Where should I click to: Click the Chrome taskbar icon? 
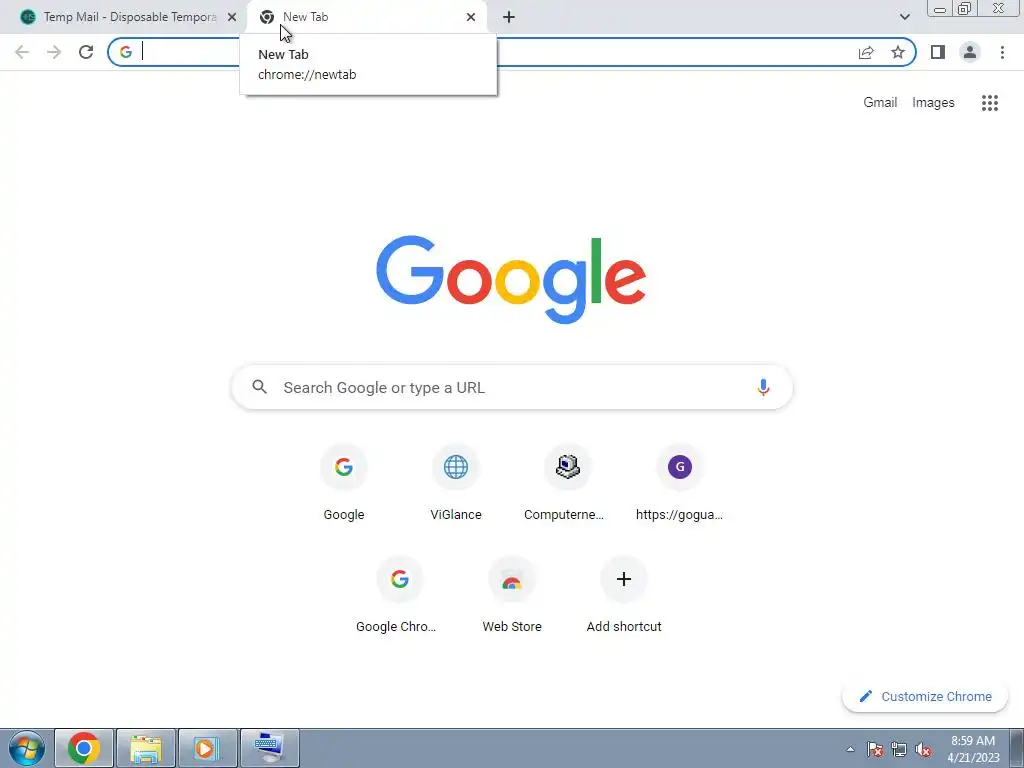(x=84, y=748)
